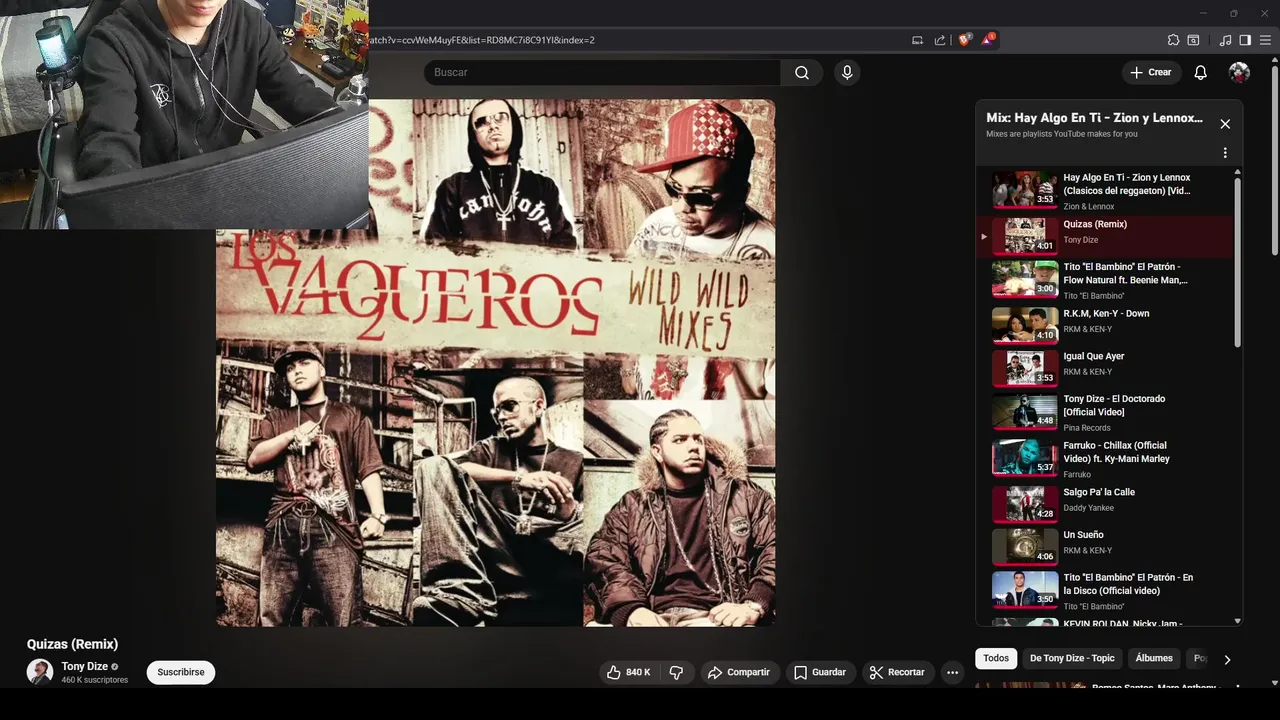Play Tito El Bambino Flow Natural item
The image size is (1280, 720).
pyautogui.click(x=1105, y=280)
